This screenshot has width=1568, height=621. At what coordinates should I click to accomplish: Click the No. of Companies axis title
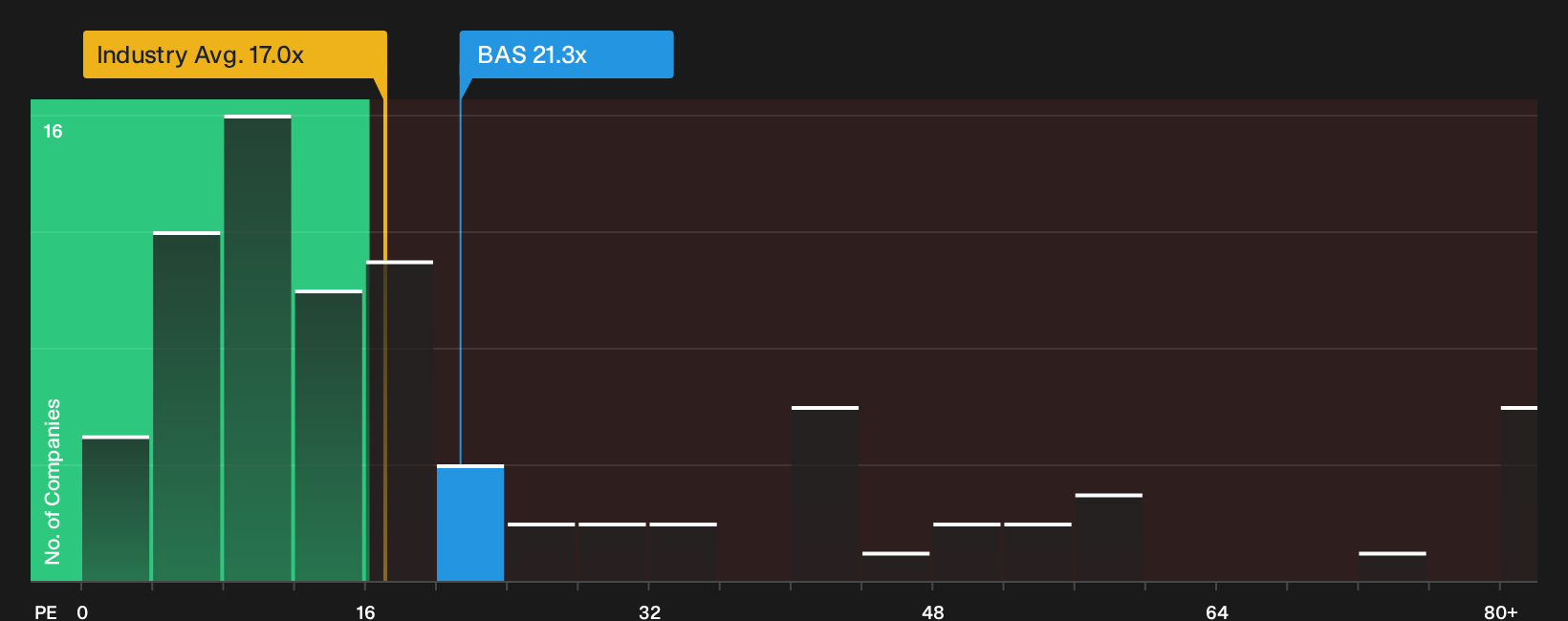(x=53, y=481)
